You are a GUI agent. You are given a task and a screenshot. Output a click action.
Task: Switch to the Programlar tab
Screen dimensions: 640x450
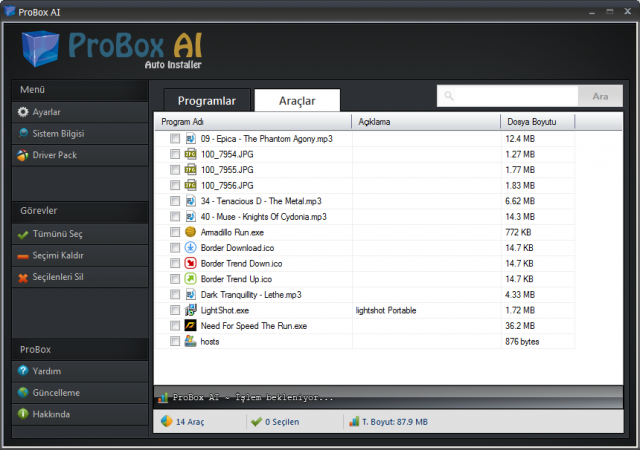pos(207,100)
